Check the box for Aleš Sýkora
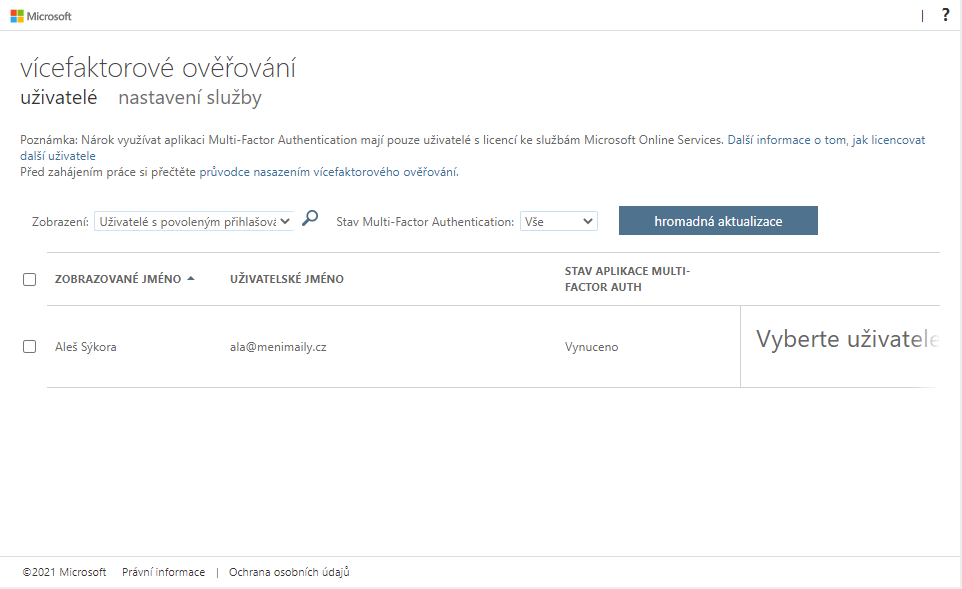Viewport: 962px width, 589px height. click(29, 347)
